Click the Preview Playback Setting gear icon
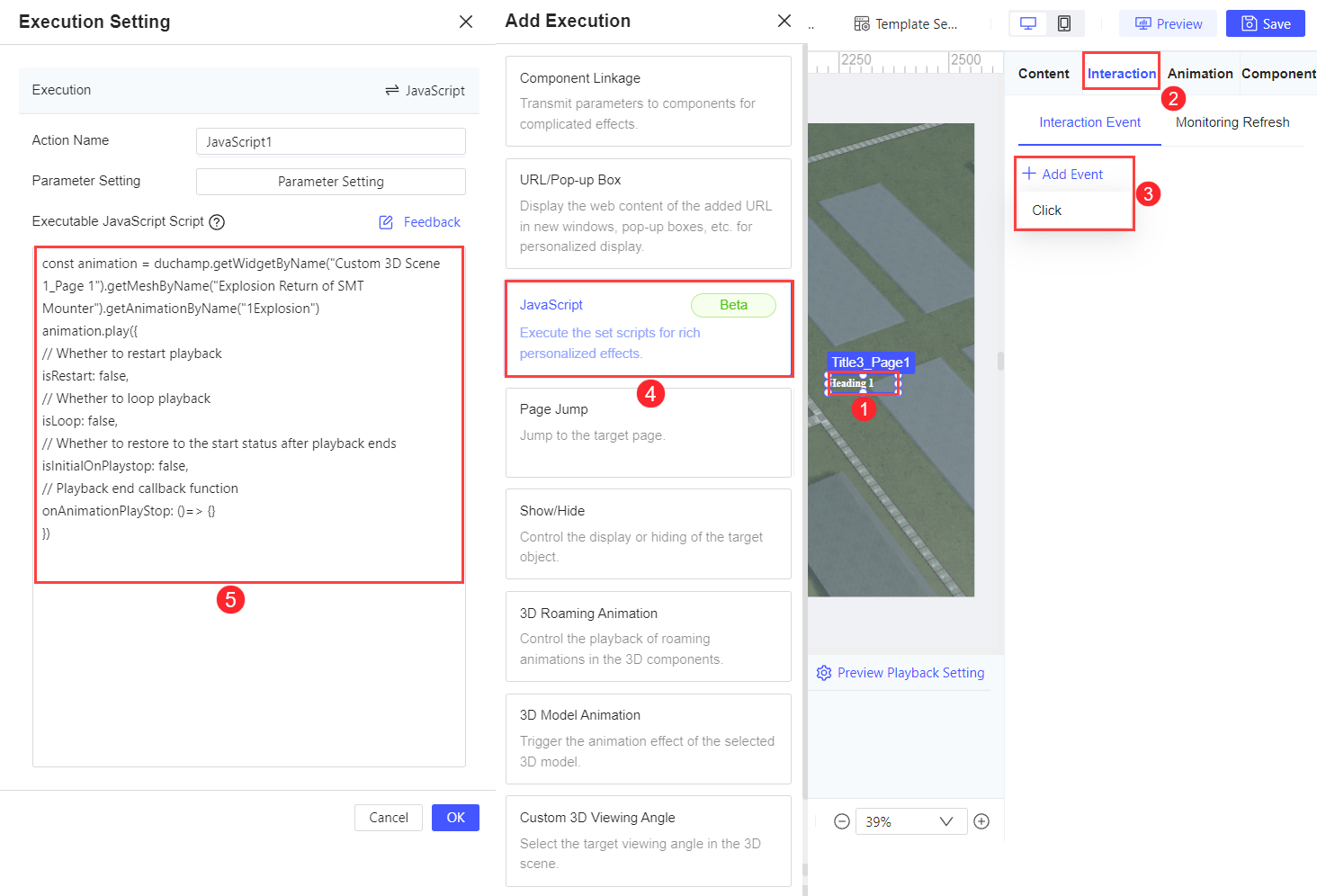 point(824,673)
